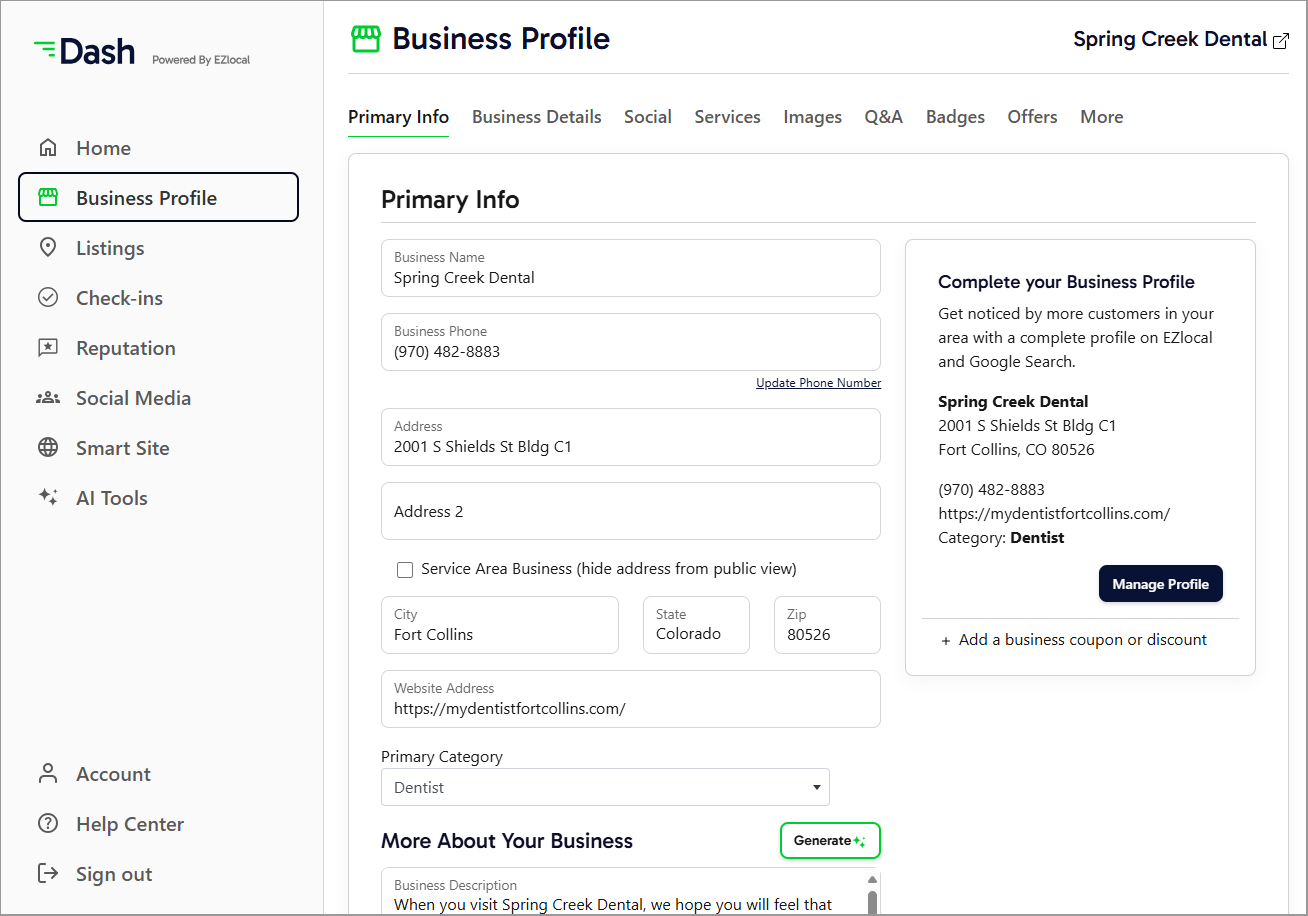Screen dimensions: 1308x916
Task: Click the Reputation star message icon
Action: pos(47,348)
